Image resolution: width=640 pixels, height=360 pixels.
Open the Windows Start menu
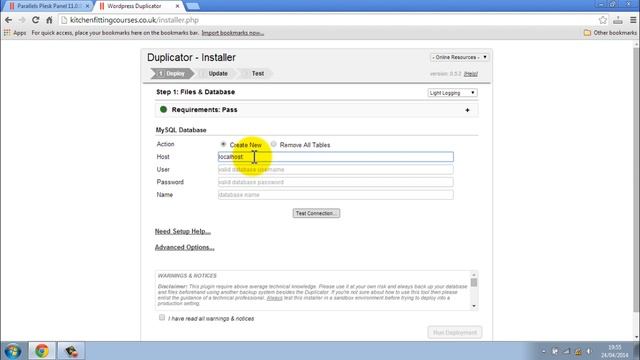point(13,351)
